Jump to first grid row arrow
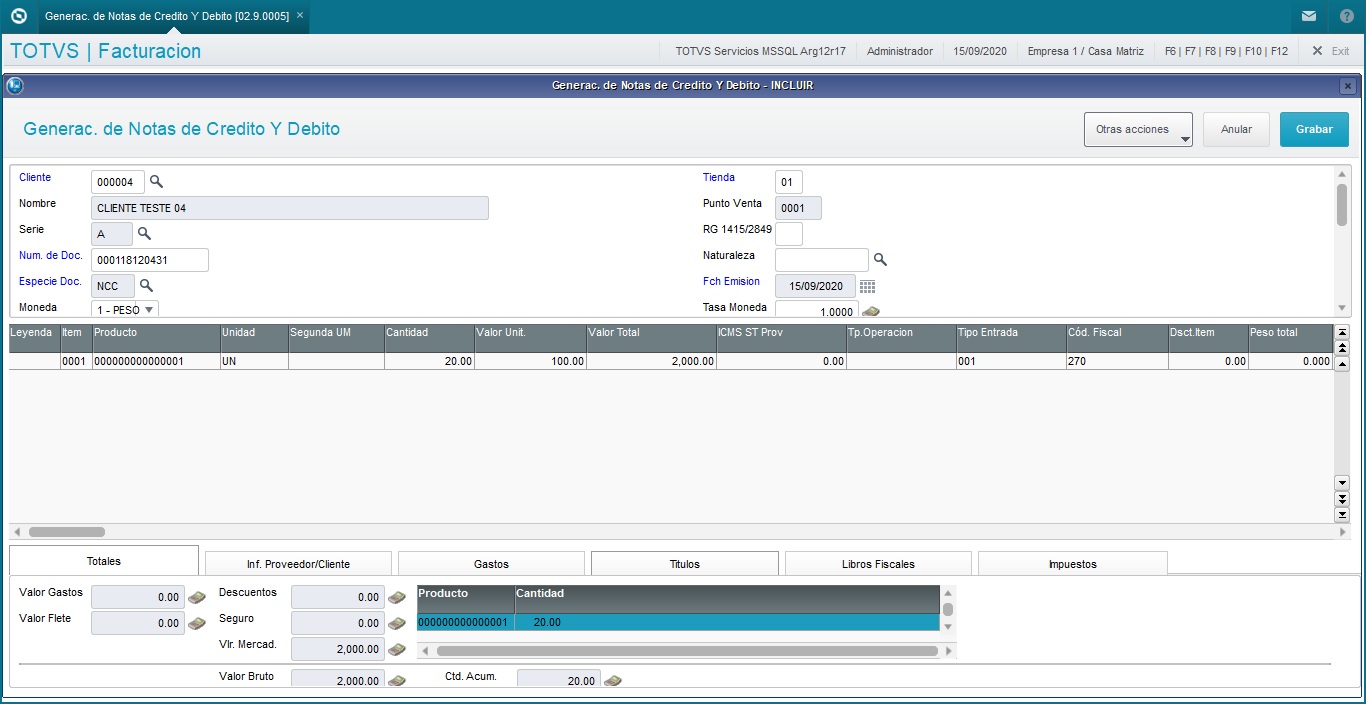The width and height of the screenshot is (1366, 704). click(x=1342, y=332)
